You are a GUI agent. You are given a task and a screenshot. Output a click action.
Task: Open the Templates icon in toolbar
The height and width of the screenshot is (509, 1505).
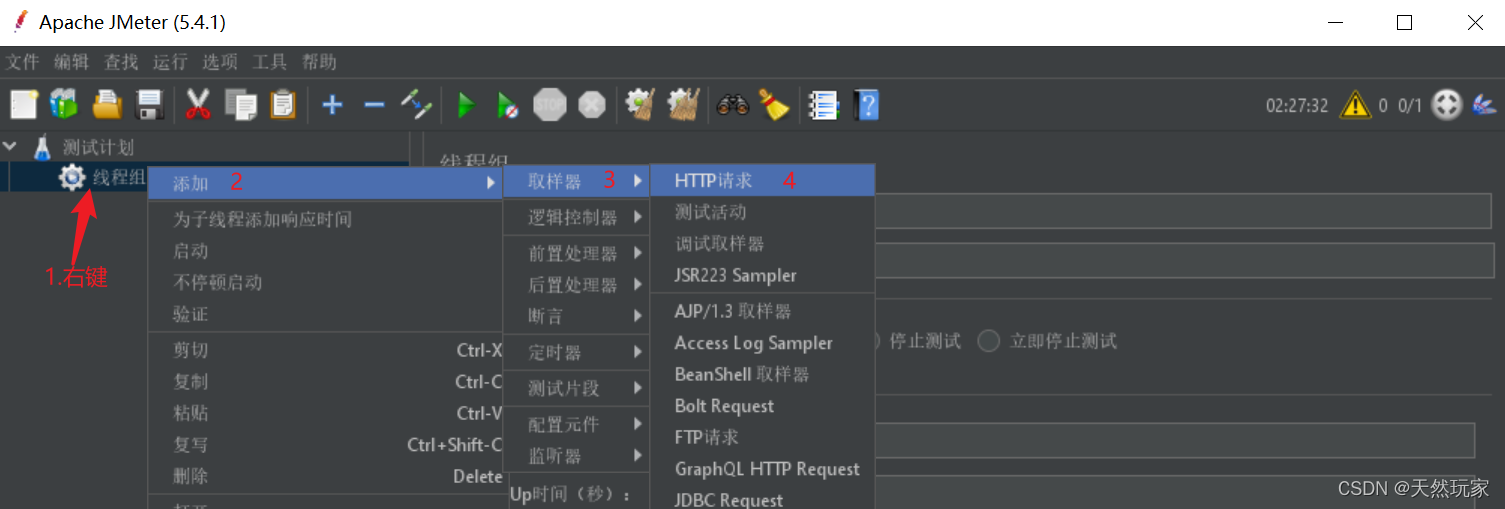click(x=65, y=104)
